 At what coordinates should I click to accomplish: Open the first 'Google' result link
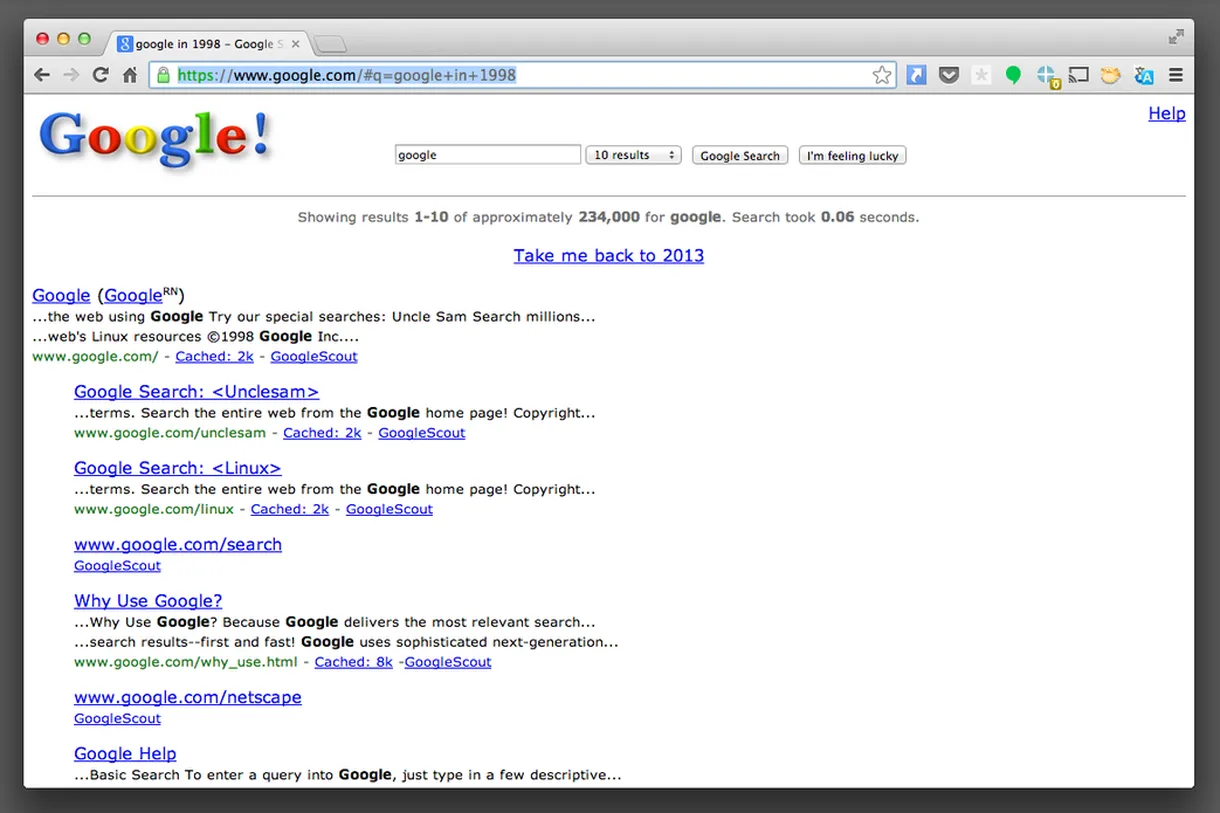click(x=61, y=295)
